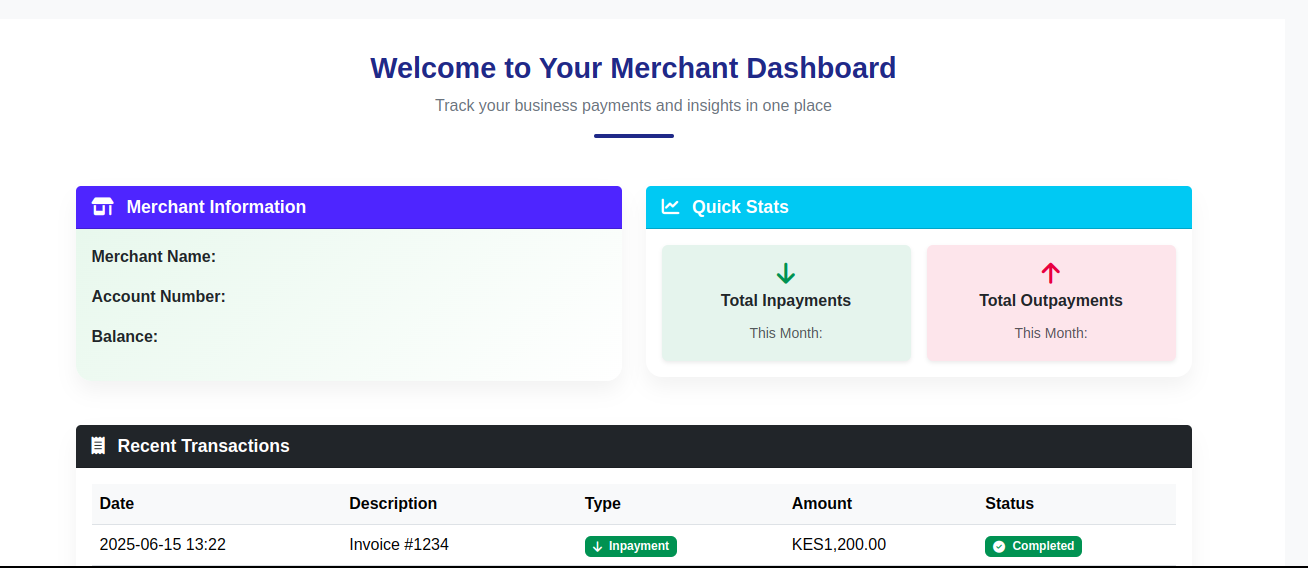Screen dimensions: 1308x568
Task: Select the Total Inpayments stat card
Action: [786, 303]
